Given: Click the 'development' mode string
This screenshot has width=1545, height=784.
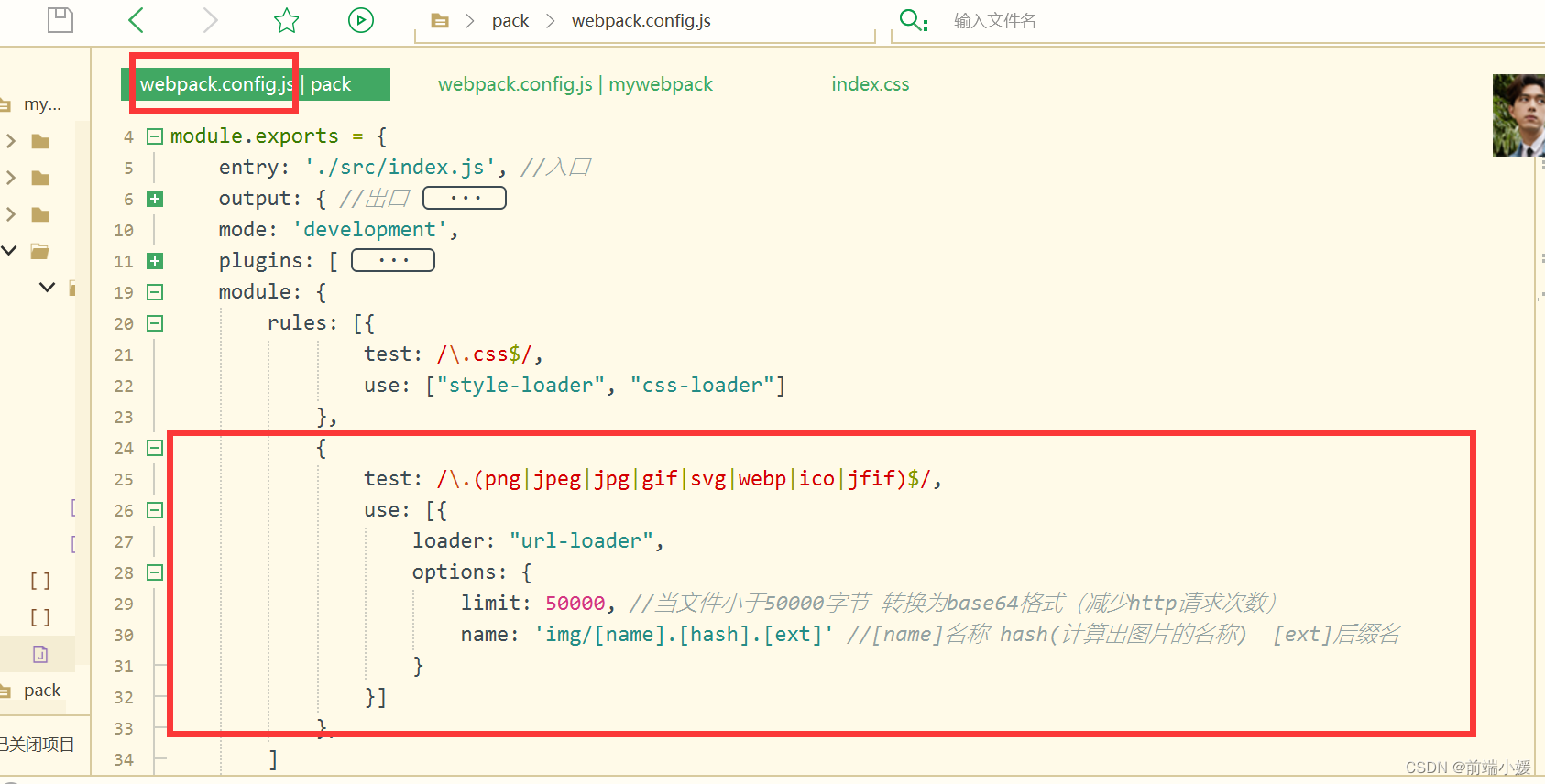Looking at the screenshot, I should (x=370, y=230).
